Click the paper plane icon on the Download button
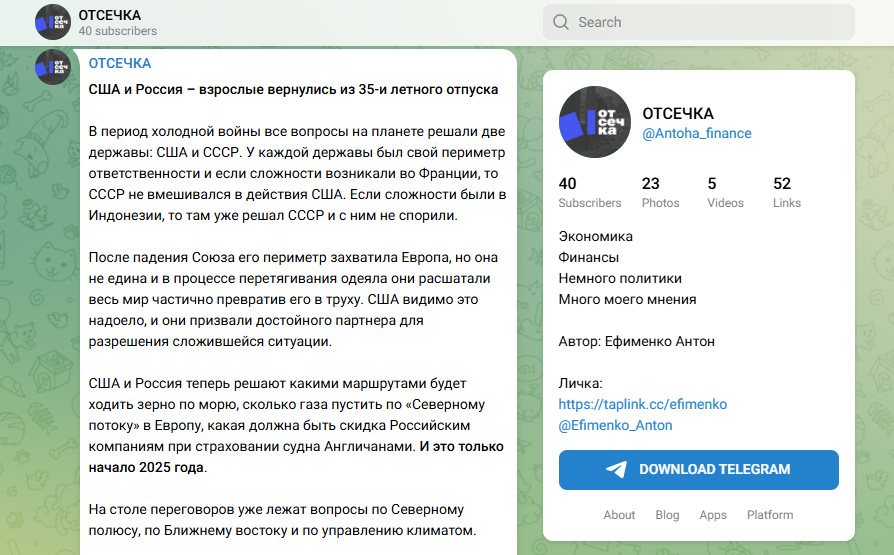This screenshot has height=555, width=894. (616, 469)
